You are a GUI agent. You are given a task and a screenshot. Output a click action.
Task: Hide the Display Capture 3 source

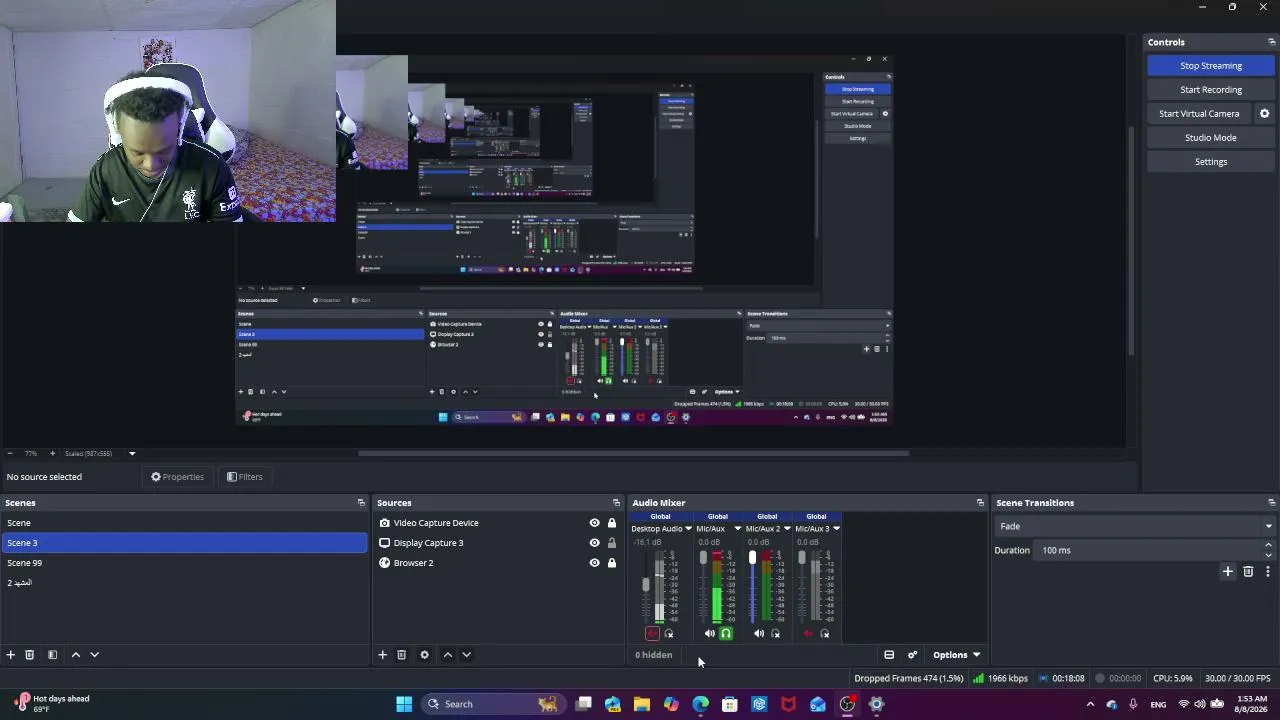tap(594, 543)
